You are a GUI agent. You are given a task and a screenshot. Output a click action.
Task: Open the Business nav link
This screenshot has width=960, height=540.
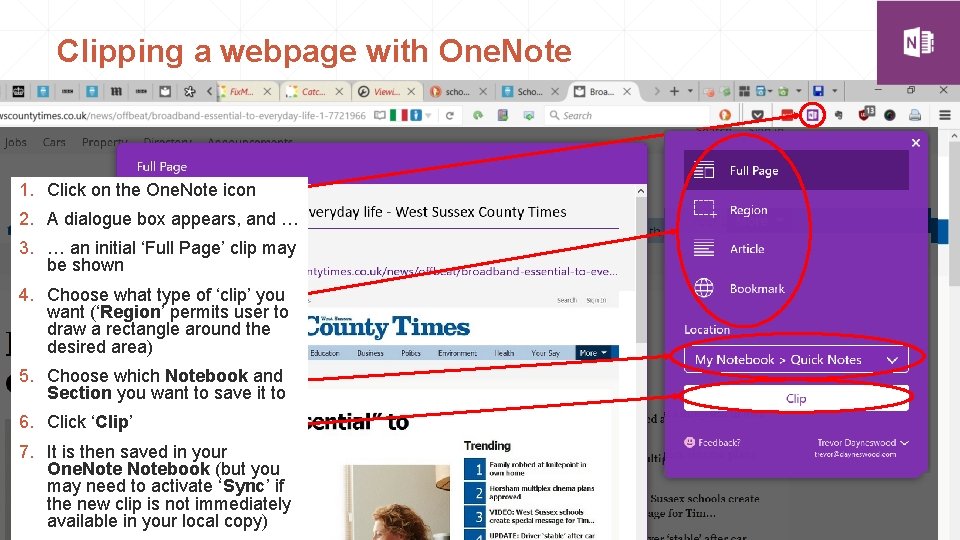tap(370, 353)
